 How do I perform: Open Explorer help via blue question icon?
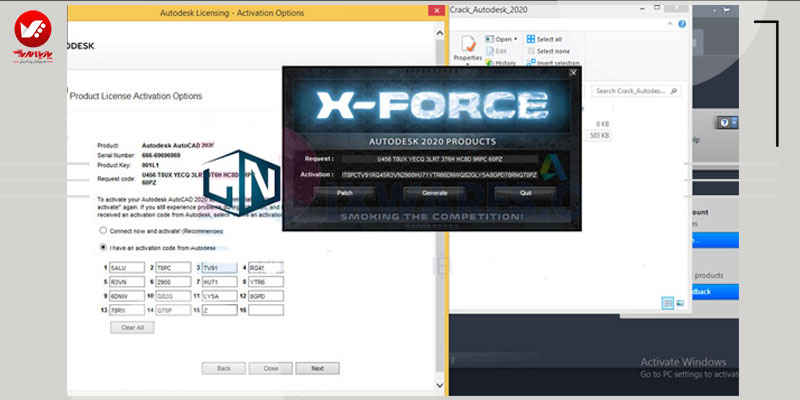682,24
